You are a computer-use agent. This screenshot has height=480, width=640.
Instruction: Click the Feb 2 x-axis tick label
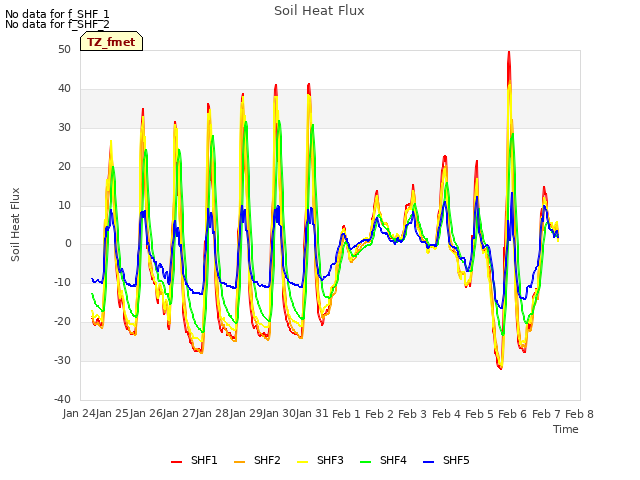coord(379,414)
